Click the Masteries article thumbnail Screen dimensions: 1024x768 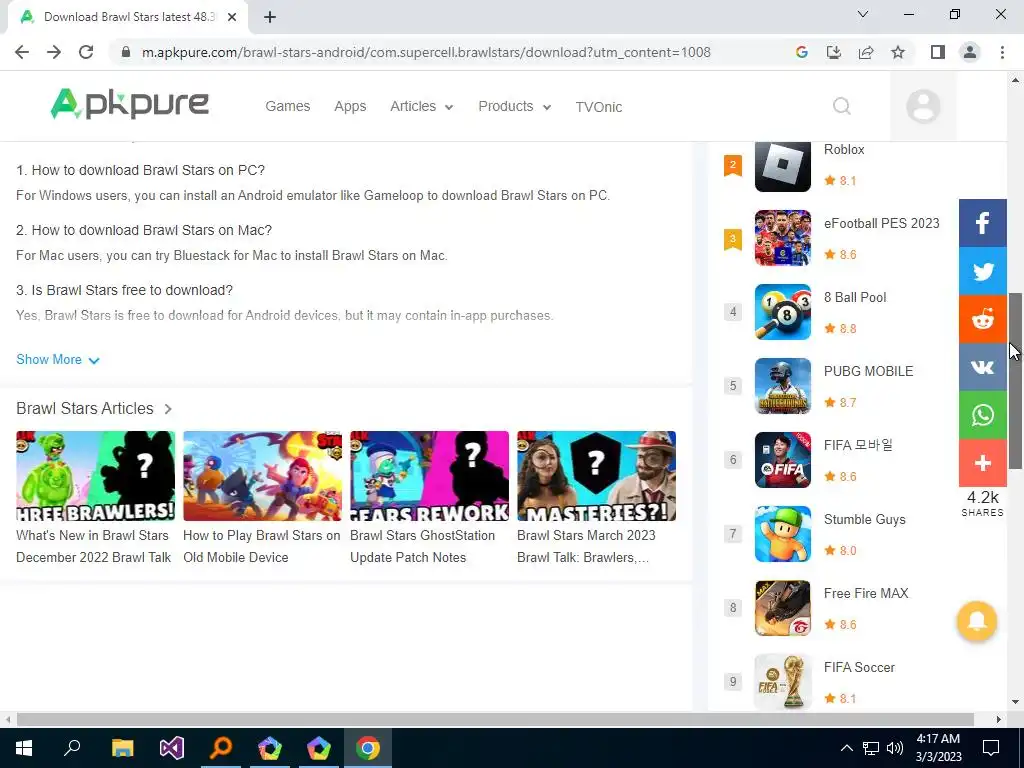point(596,475)
